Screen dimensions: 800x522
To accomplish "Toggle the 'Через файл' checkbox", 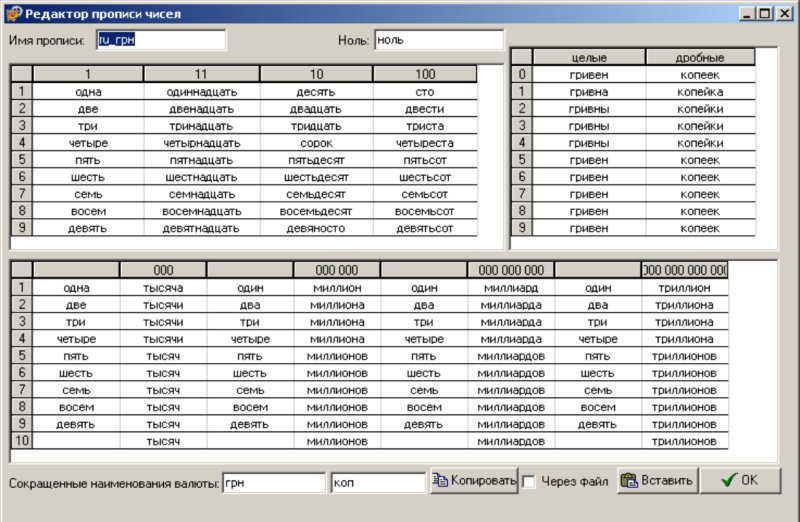I will coord(529,481).
